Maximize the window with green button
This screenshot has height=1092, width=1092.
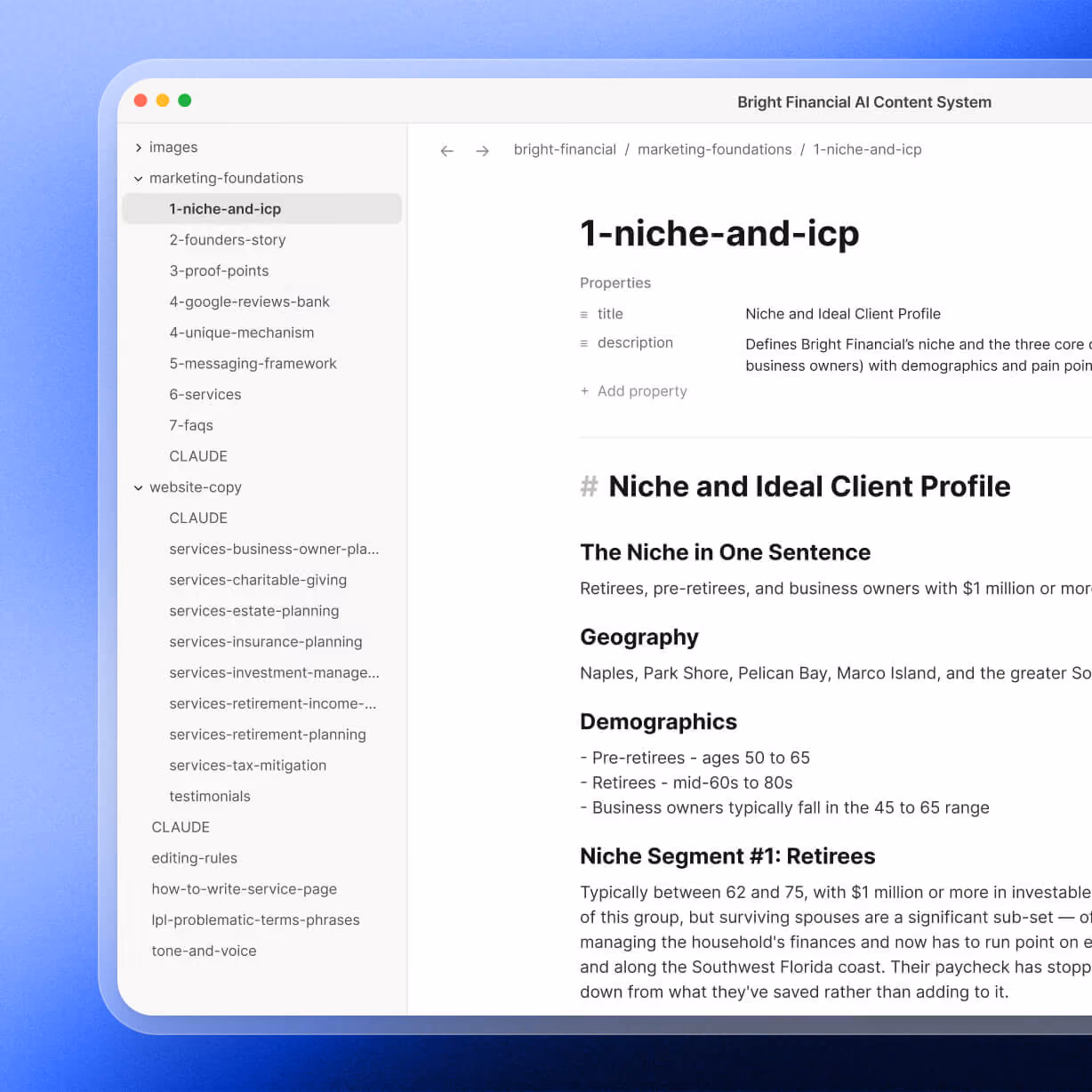tap(185, 100)
